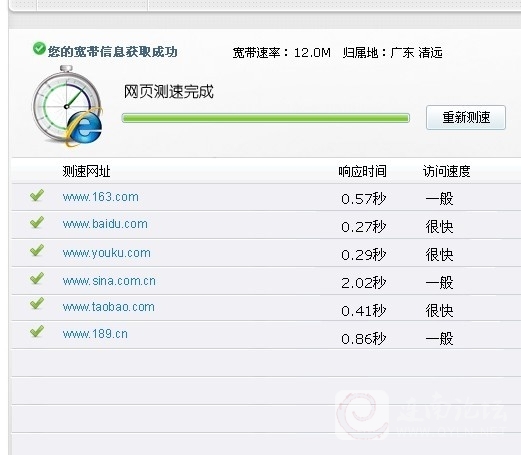The image size is (521, 455).
Task: Click the 归属地:广东 清远 text
Action: [x=392, y=53]
